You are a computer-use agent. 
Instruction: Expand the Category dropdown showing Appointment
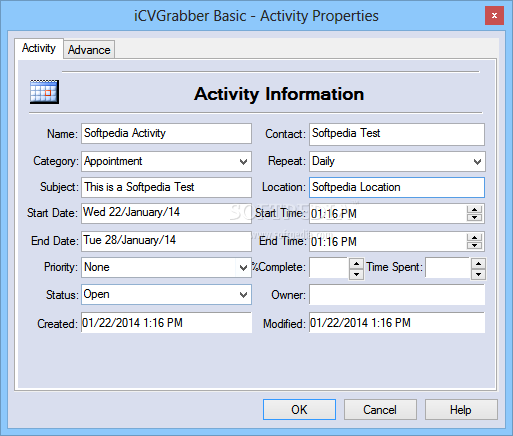coord(243,162)
